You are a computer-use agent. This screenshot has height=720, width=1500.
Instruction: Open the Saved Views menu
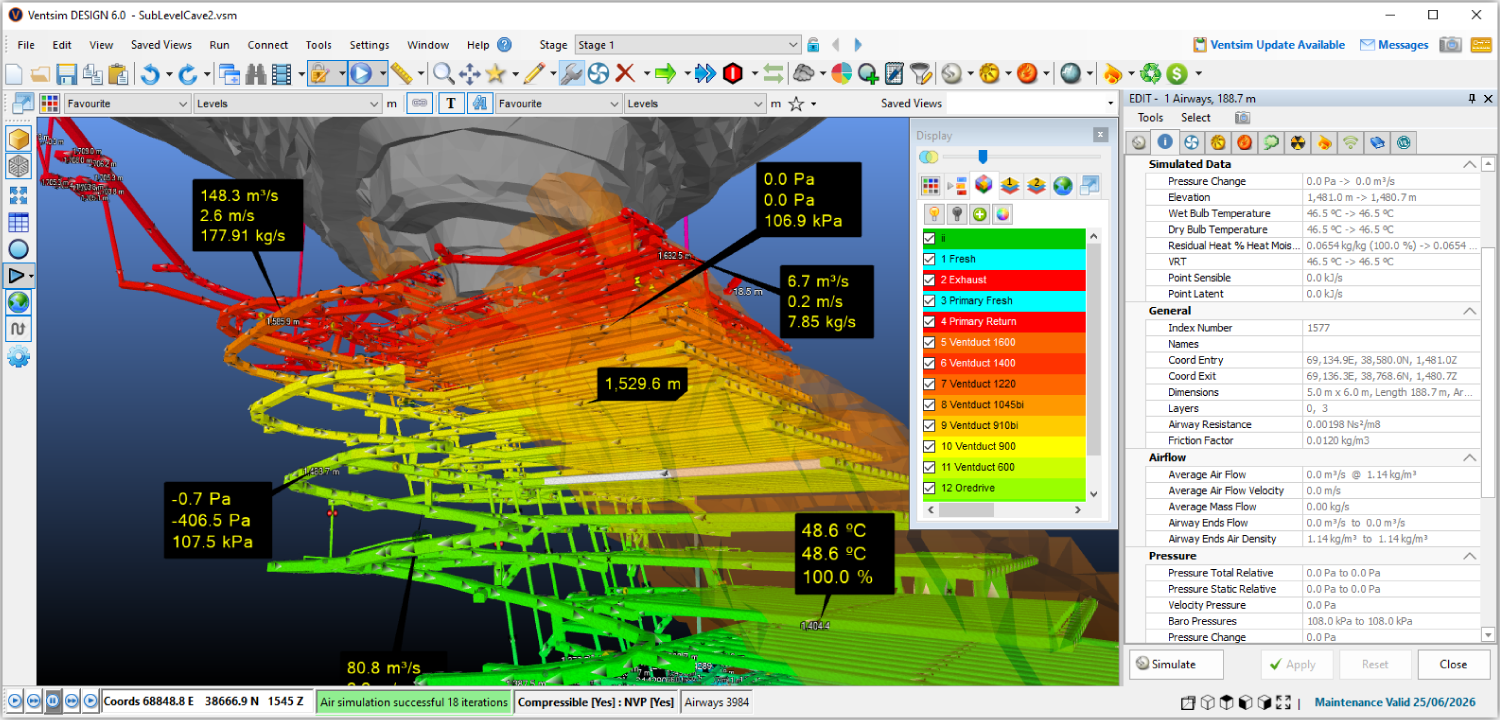click(x=161, y=45)
